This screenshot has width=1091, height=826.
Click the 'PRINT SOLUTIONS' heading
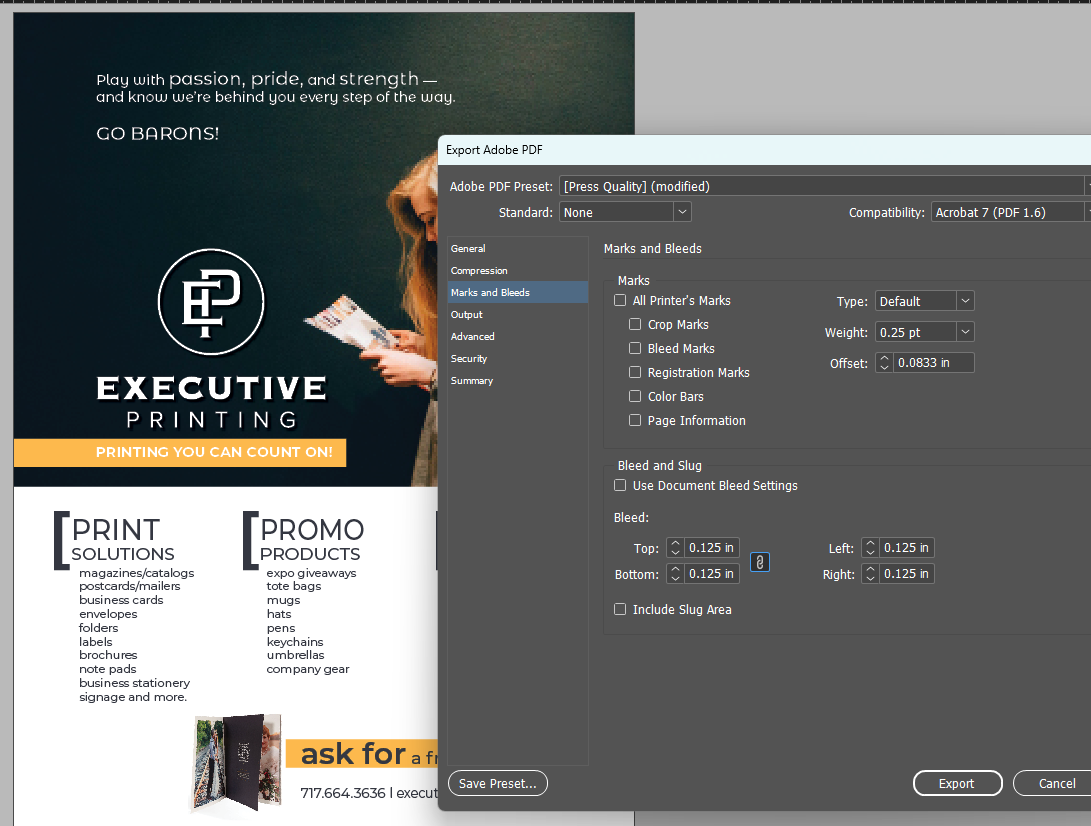[122, 539]
